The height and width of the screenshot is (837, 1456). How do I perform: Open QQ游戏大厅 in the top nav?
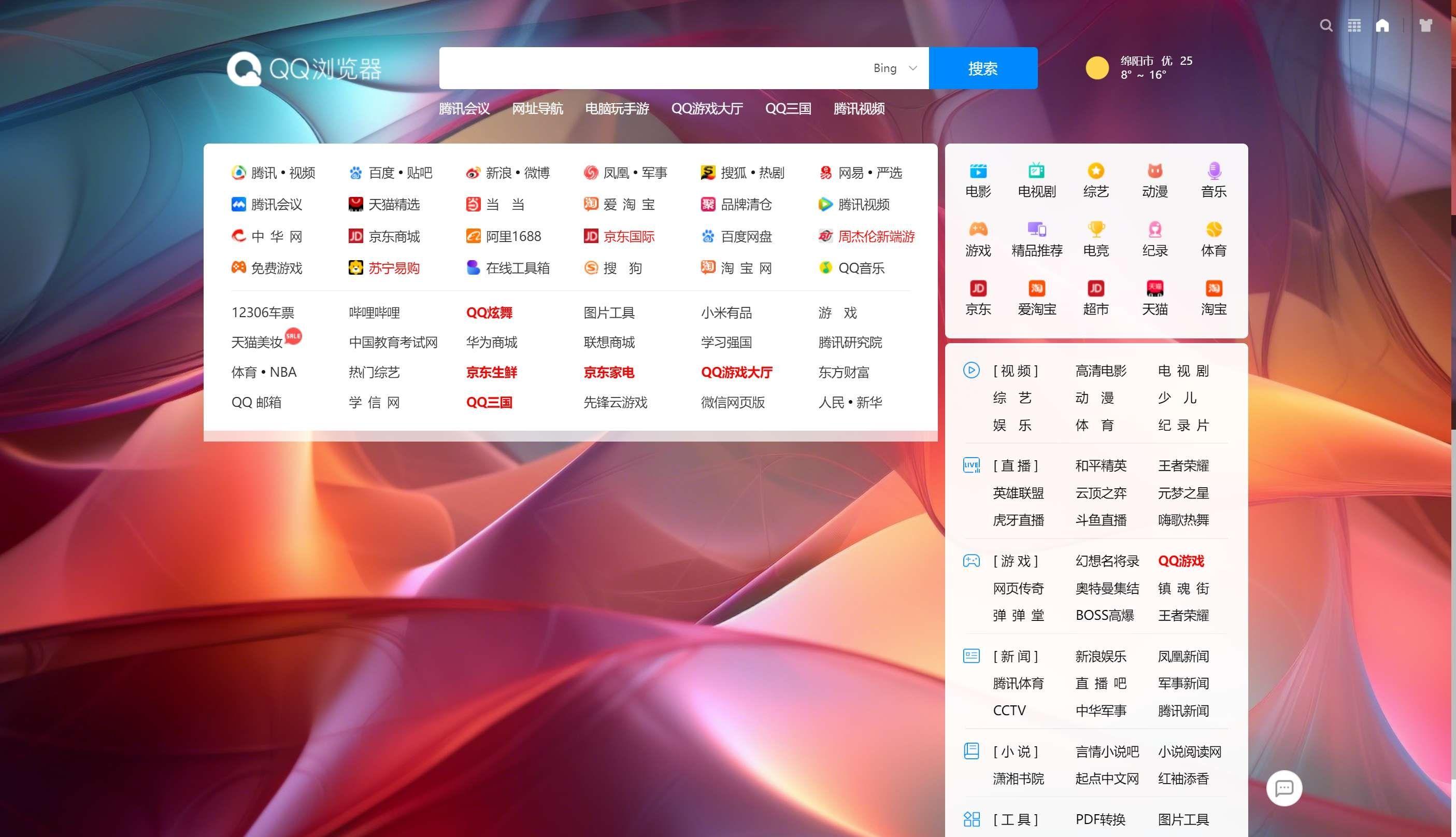tap(707, 109)
